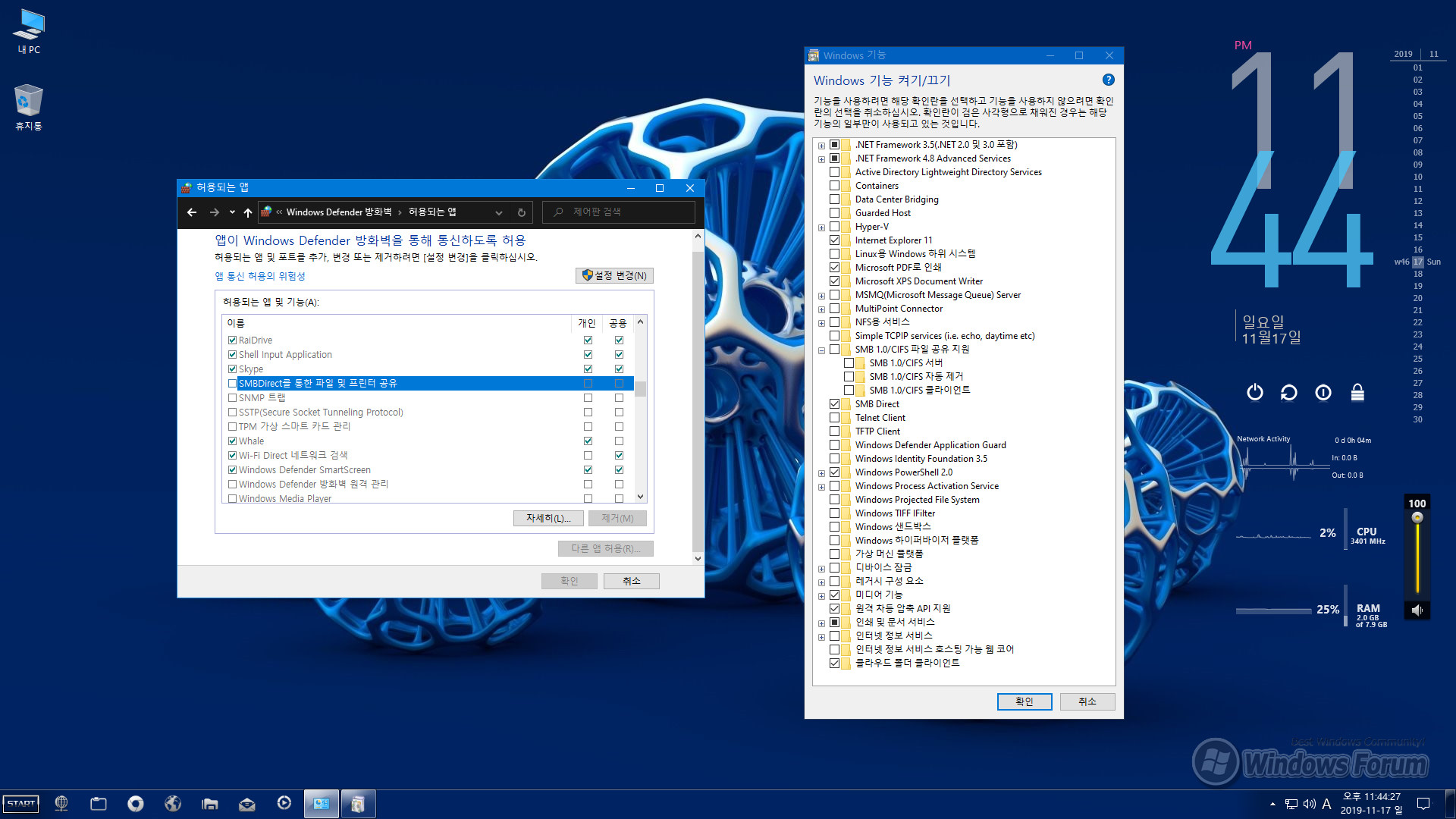Screen dimensions: 1456x819
Task: Collapse SMB 1.0/CIFS 파일 공유 지원 node
Action: 821,350
